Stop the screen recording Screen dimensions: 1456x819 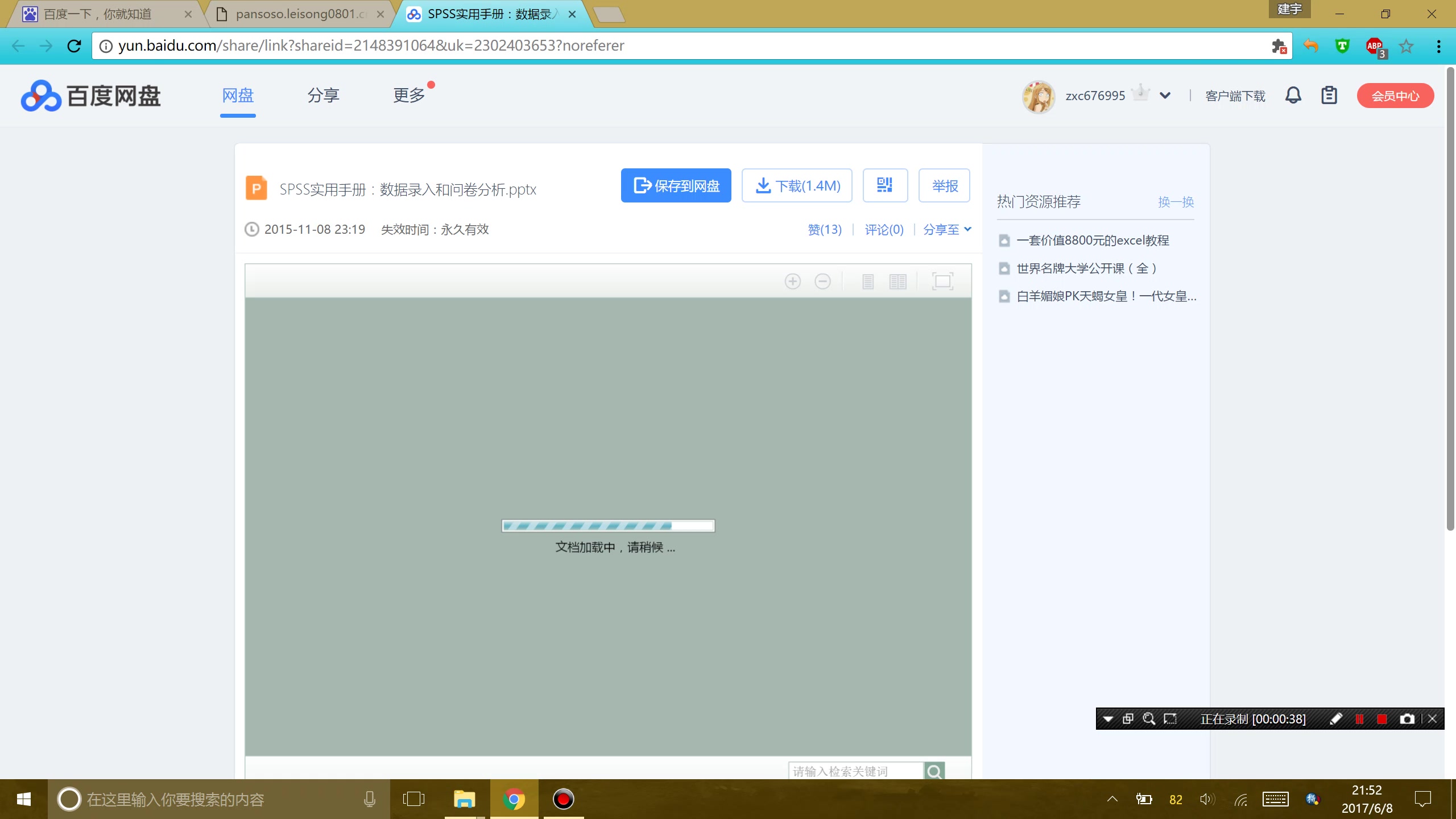pyautogui.click(x=1382, y=719)
